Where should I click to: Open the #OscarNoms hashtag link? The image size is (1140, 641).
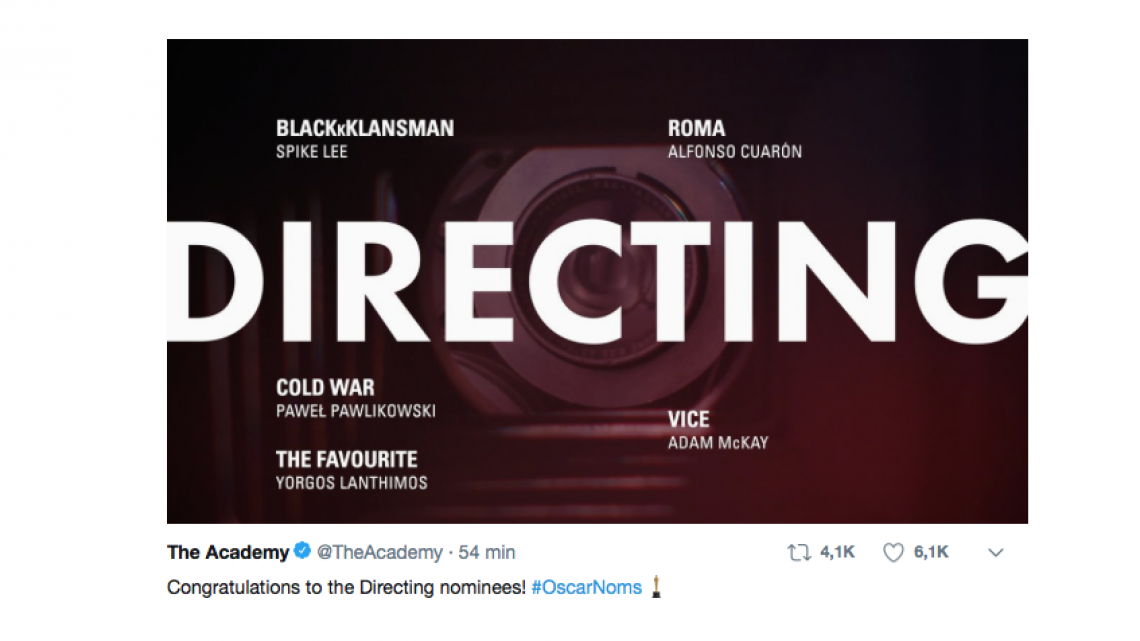pos(589,588)
